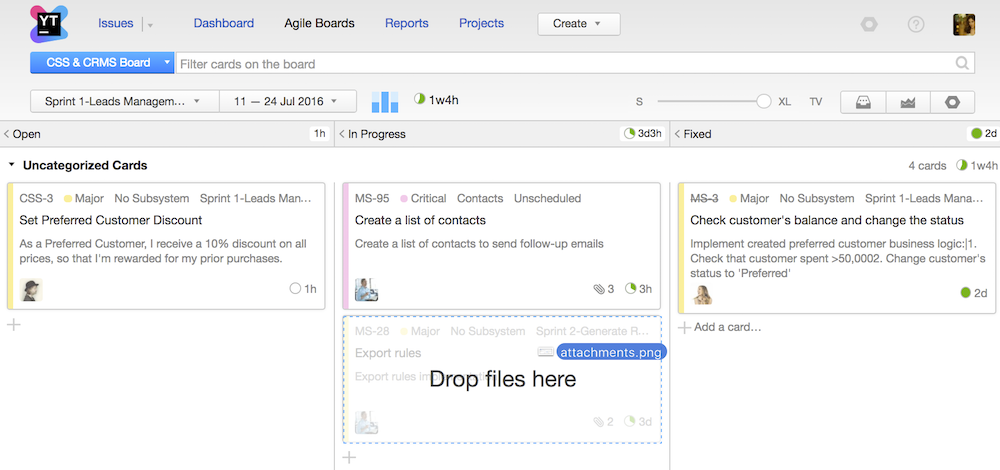1000x470 pixels.
Task: Open the Create dropdown button
Action: (578, 24)
